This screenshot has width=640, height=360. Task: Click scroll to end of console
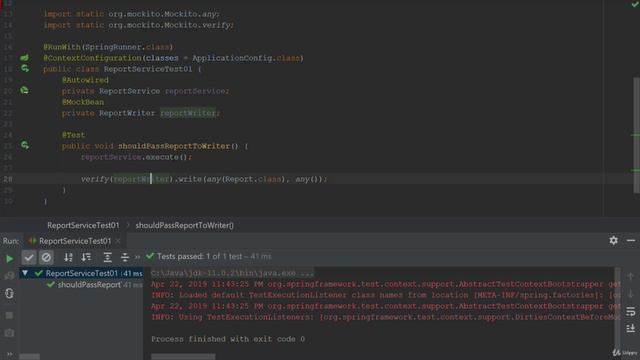(x=631, y=328)
